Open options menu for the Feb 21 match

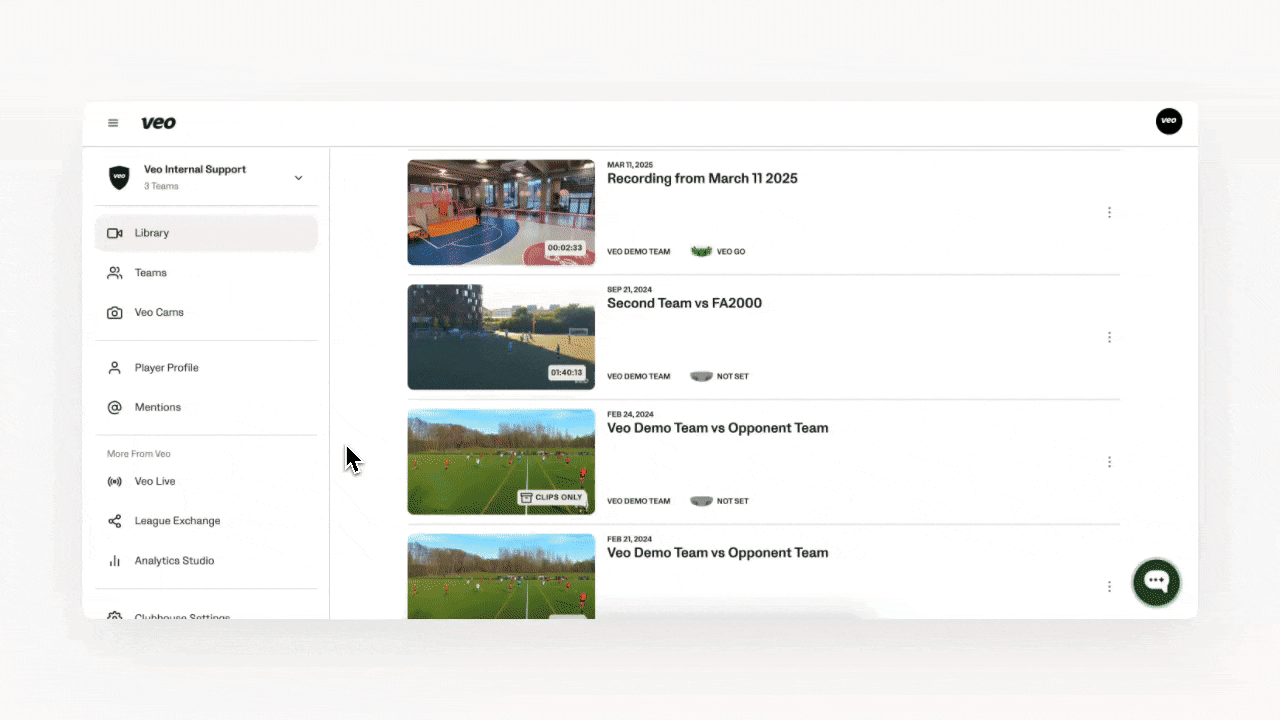(x=1109, y=587)
